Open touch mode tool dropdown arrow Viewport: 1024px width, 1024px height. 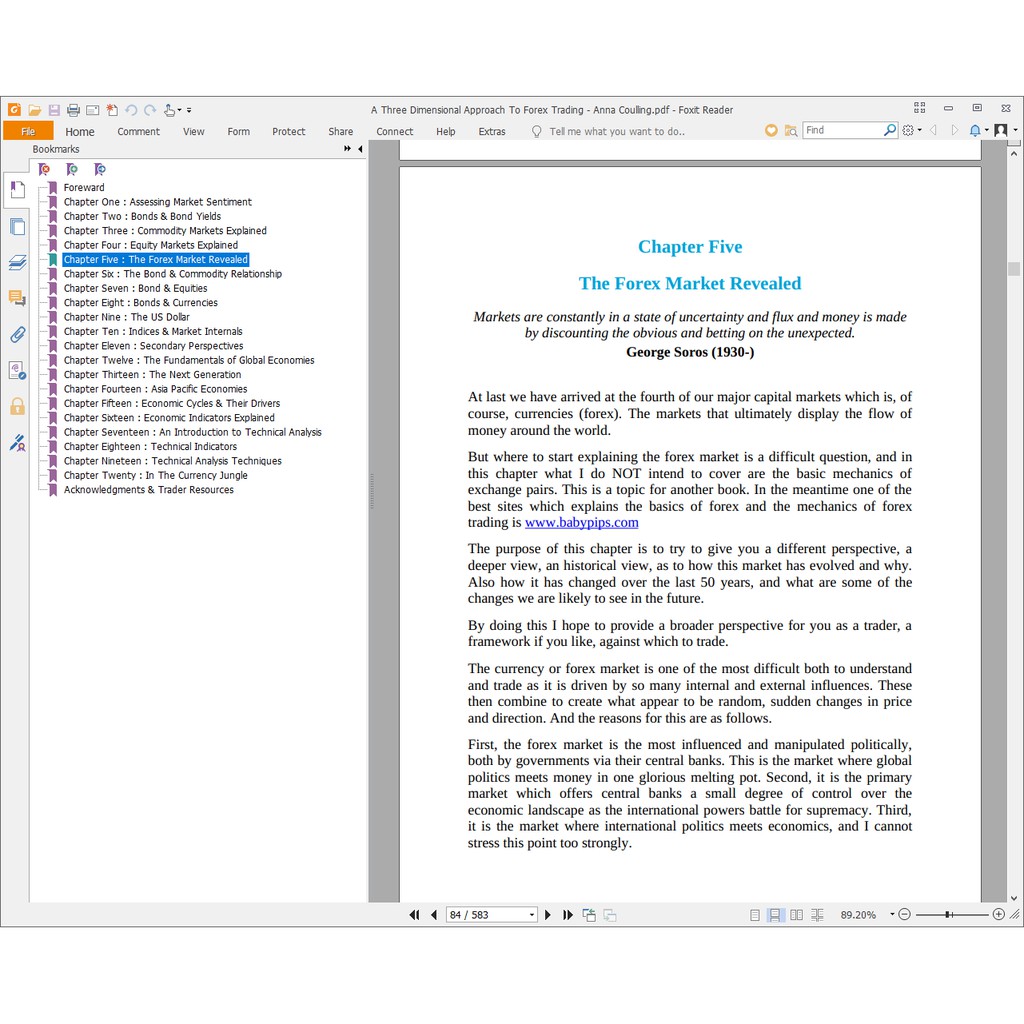coord(180,110)
